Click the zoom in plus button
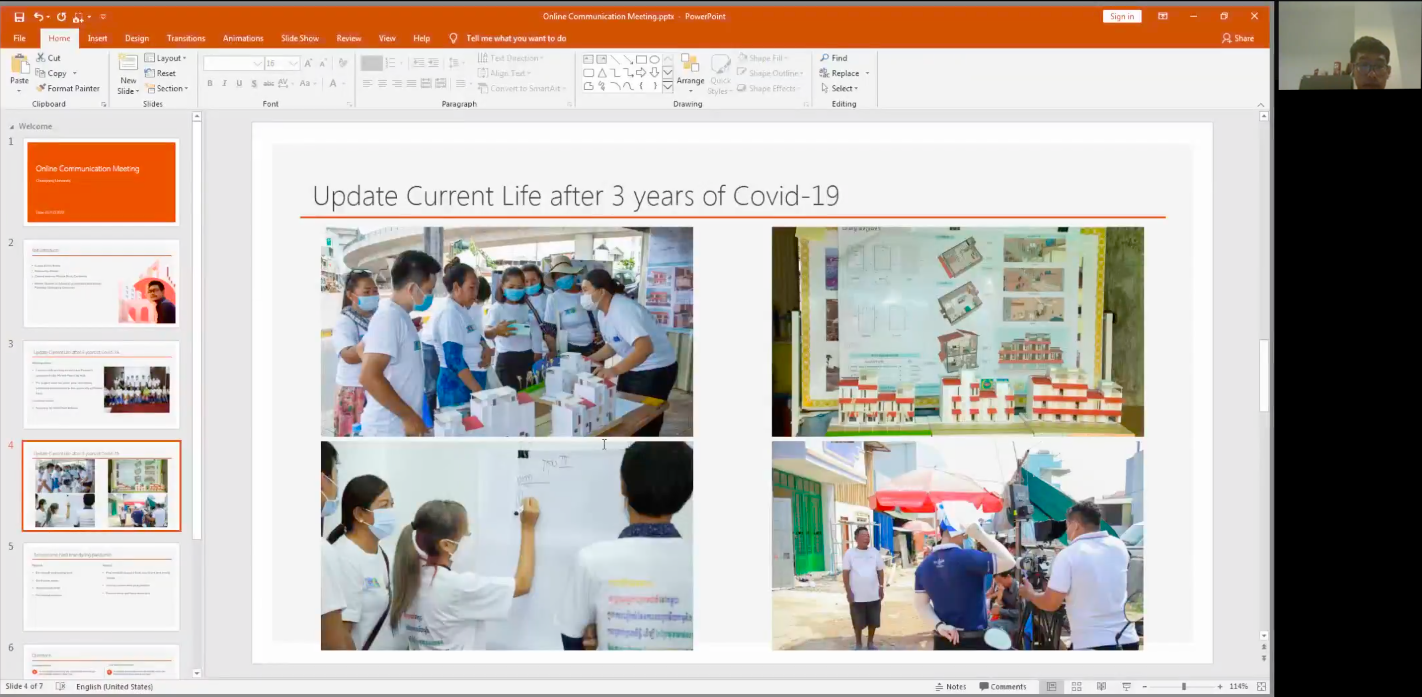Screen dimensions: 1422x697 (1220, 687)
